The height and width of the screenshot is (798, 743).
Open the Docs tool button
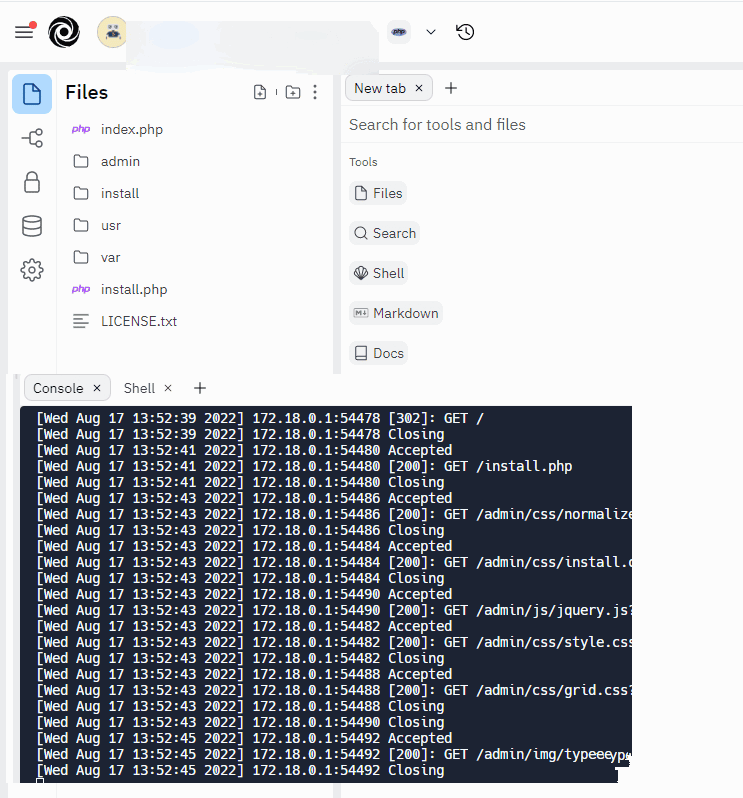[x=379, y=353]
